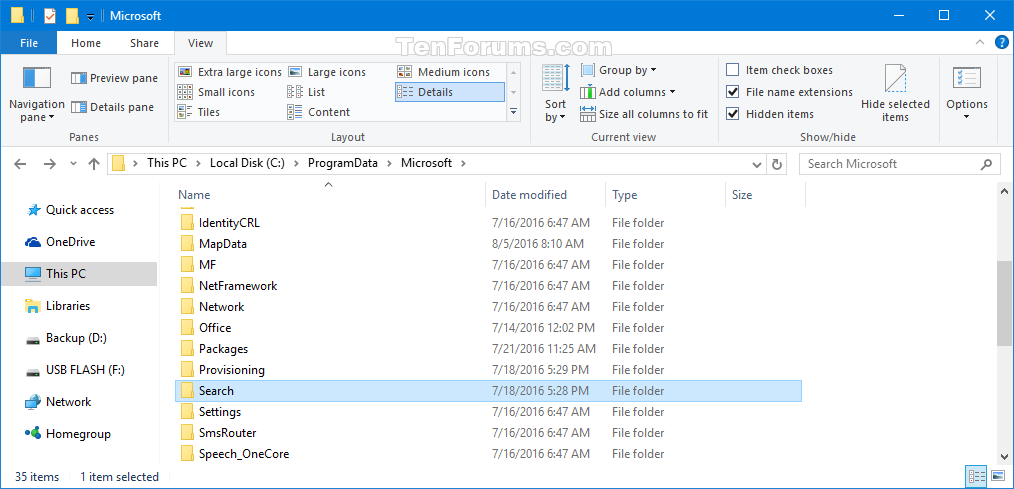Click the New folder quick access icon
This screenshot has height=489, width=1014.
pos(72,16)
